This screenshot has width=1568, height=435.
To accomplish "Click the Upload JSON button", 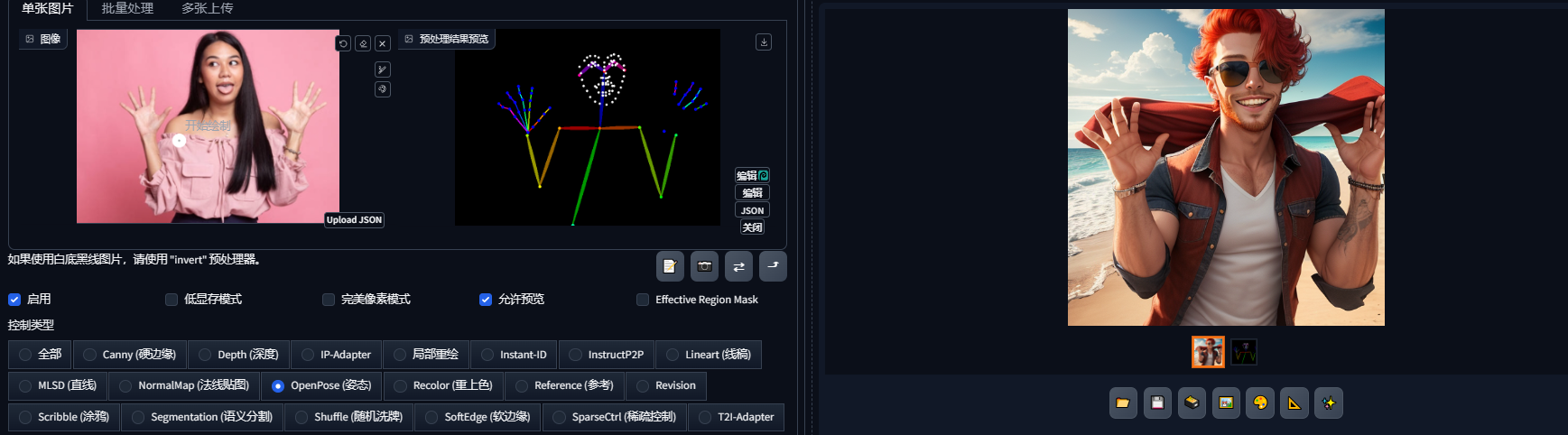I will click(354, 220).
